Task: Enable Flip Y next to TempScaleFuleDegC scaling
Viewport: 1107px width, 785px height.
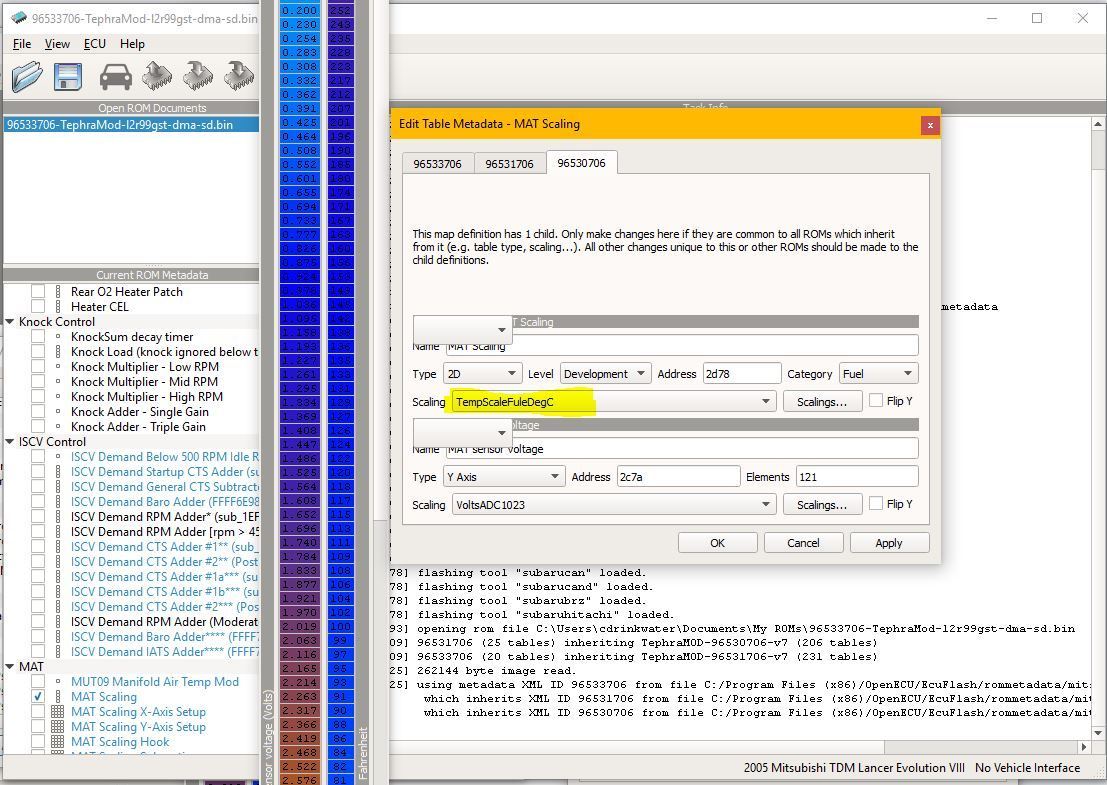Action: [x=876, y=401]
